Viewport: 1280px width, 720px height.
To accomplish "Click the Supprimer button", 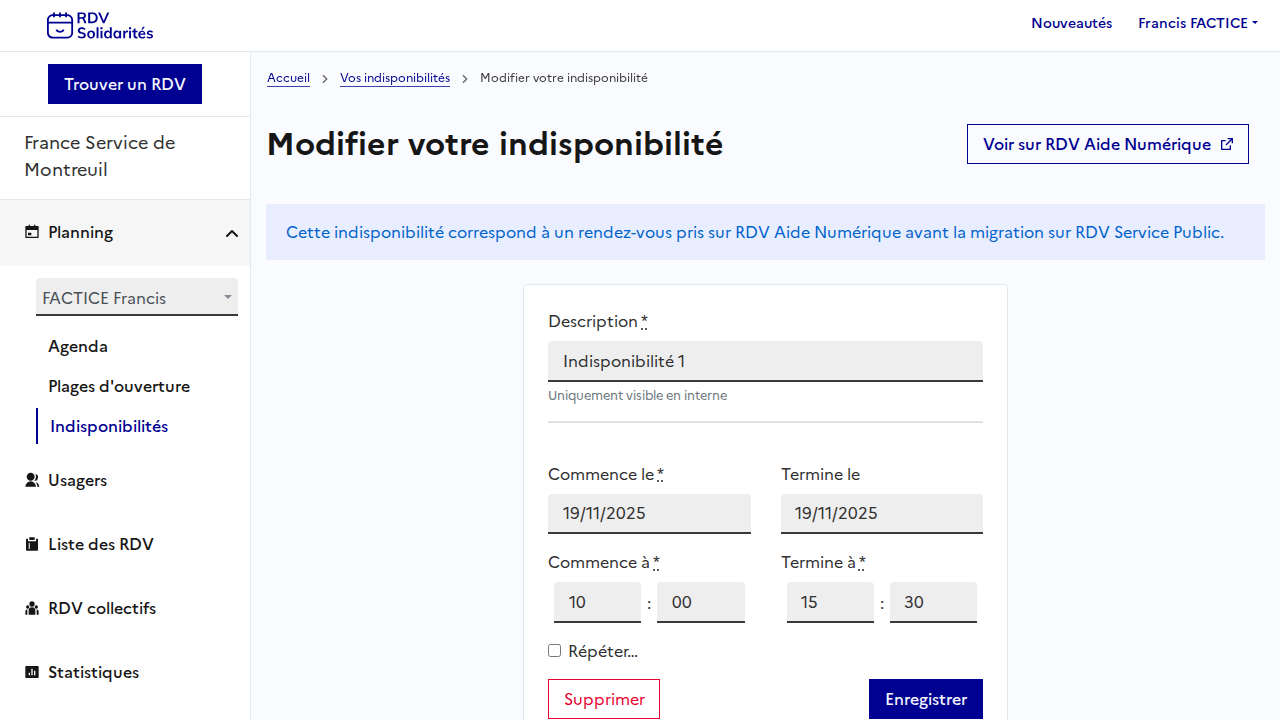I will (604, 699).
